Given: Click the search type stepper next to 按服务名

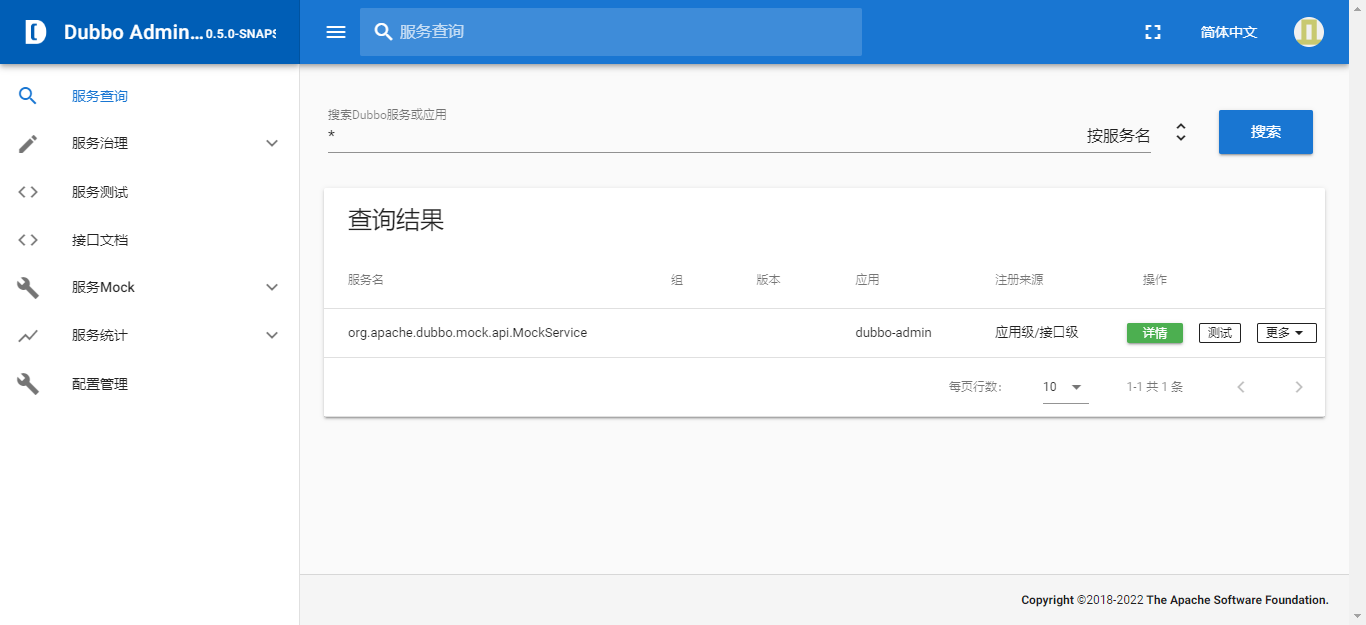Looking at the screenshot, I should pos(1180,131).
